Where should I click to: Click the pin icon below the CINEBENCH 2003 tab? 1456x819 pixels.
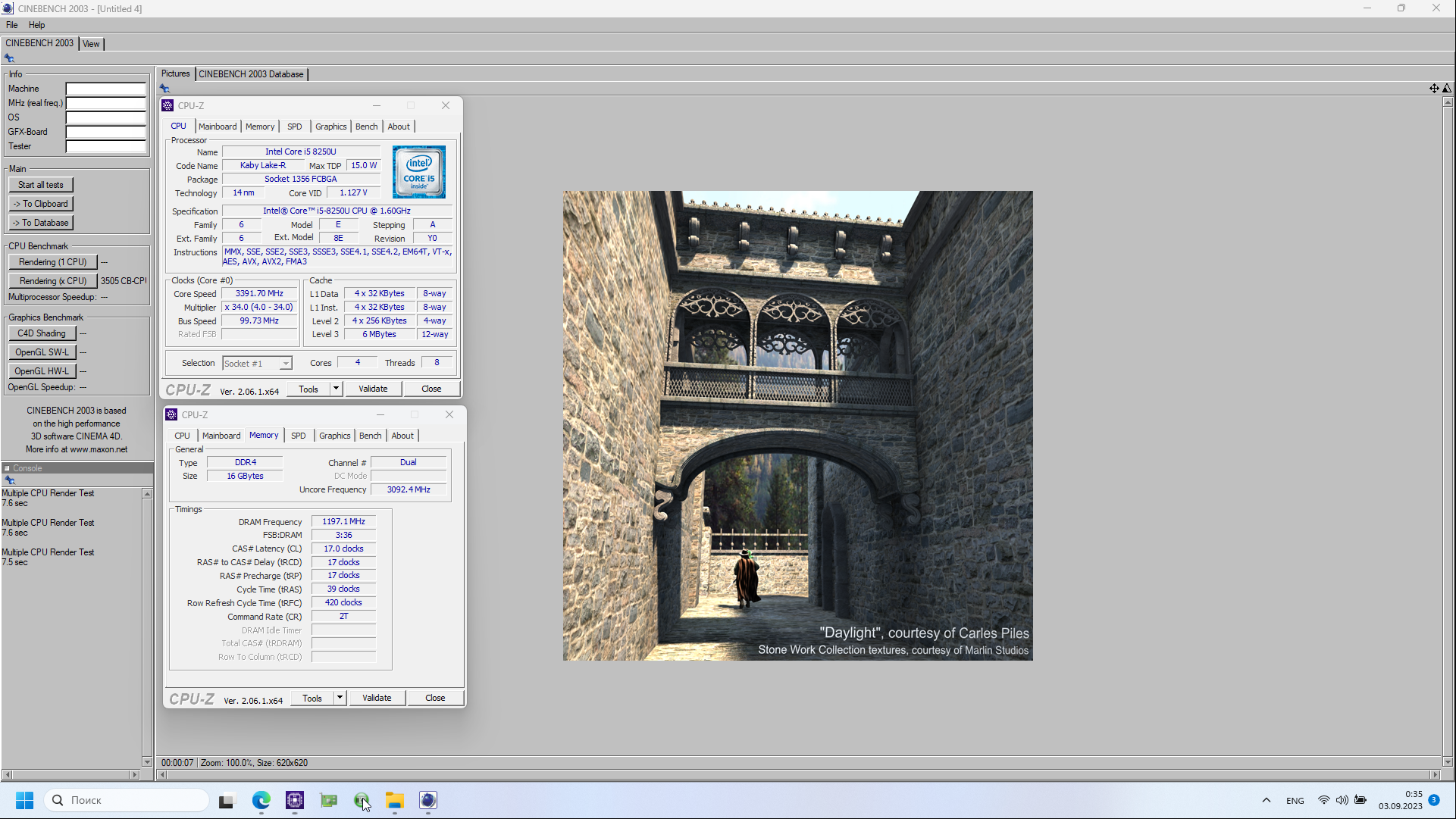pyautogui.click(x=9, y=58)
